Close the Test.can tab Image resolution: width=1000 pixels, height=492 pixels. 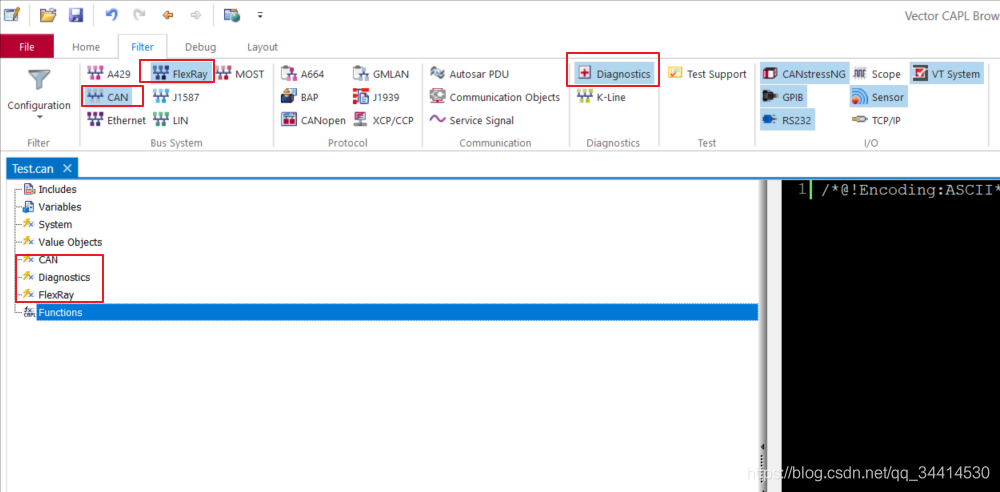point(68,168)
